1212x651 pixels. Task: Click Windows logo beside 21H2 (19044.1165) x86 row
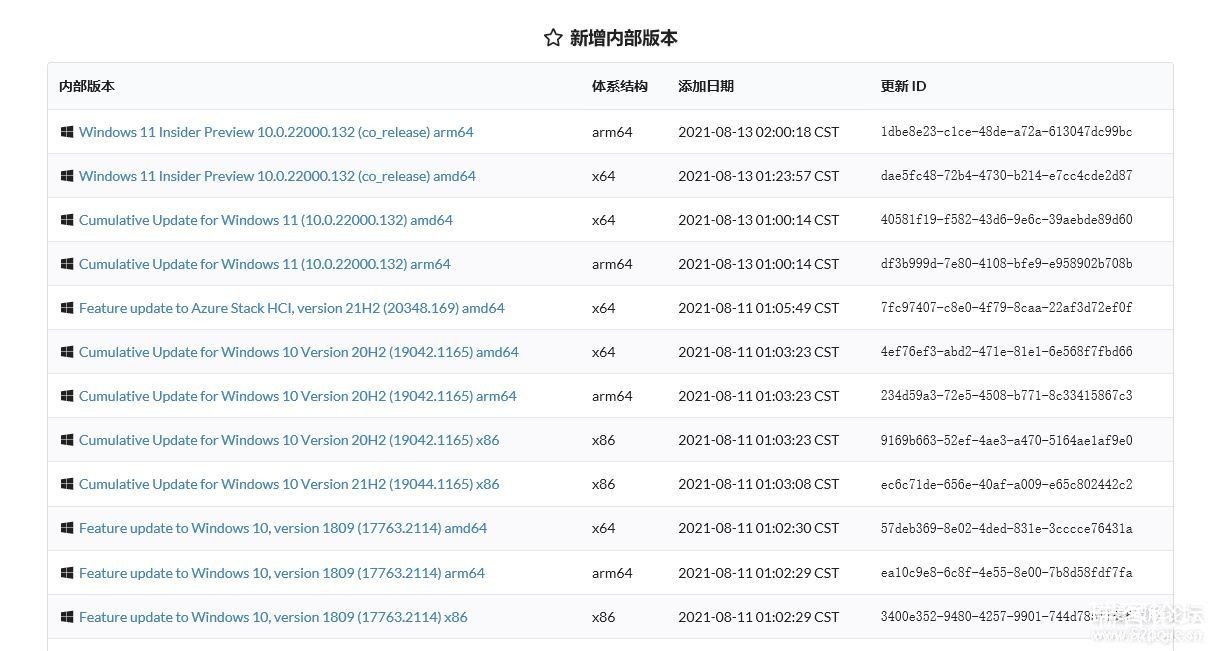(67, 484)
